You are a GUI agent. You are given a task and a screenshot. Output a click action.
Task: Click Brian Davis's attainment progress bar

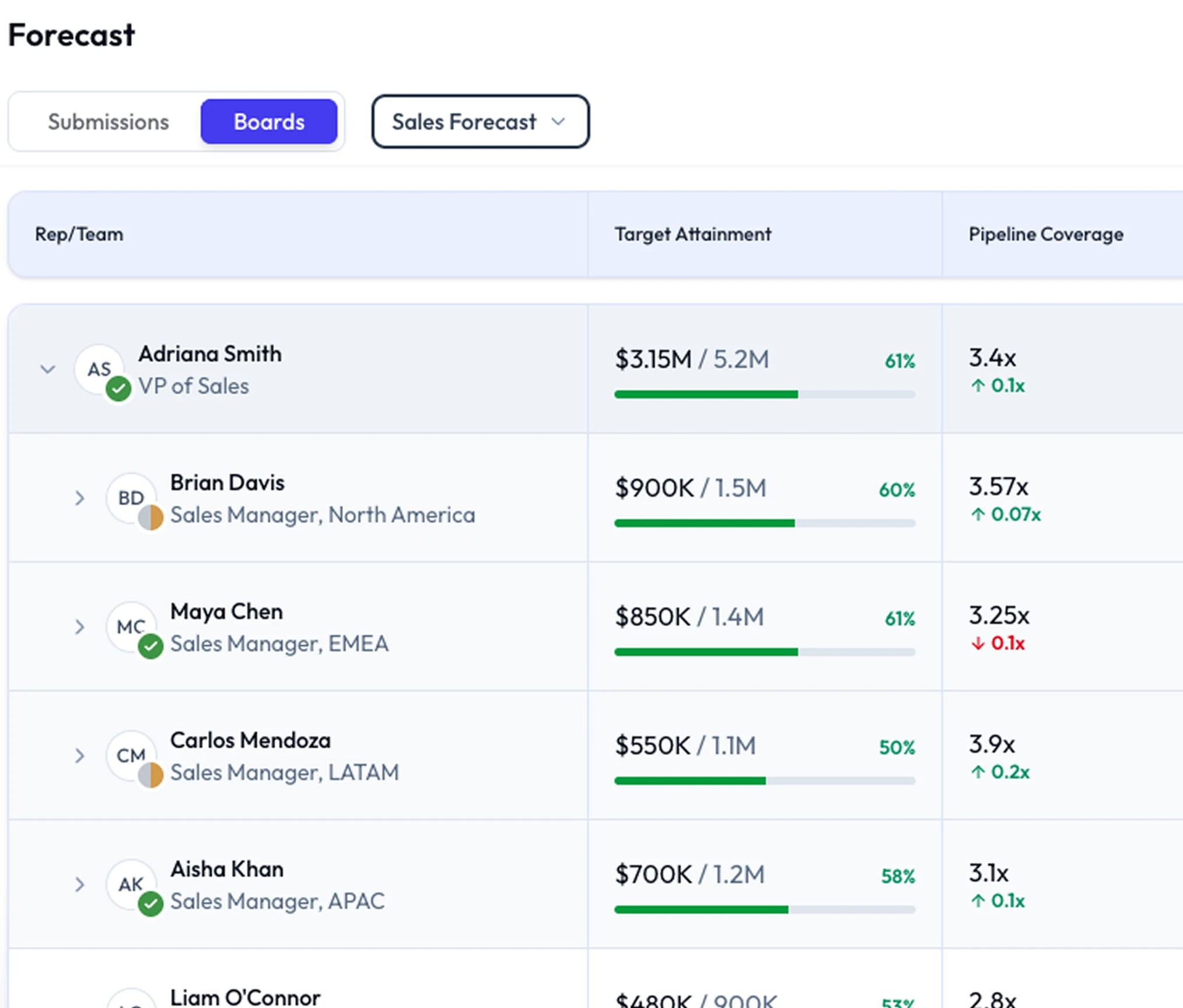click(765, 523)
